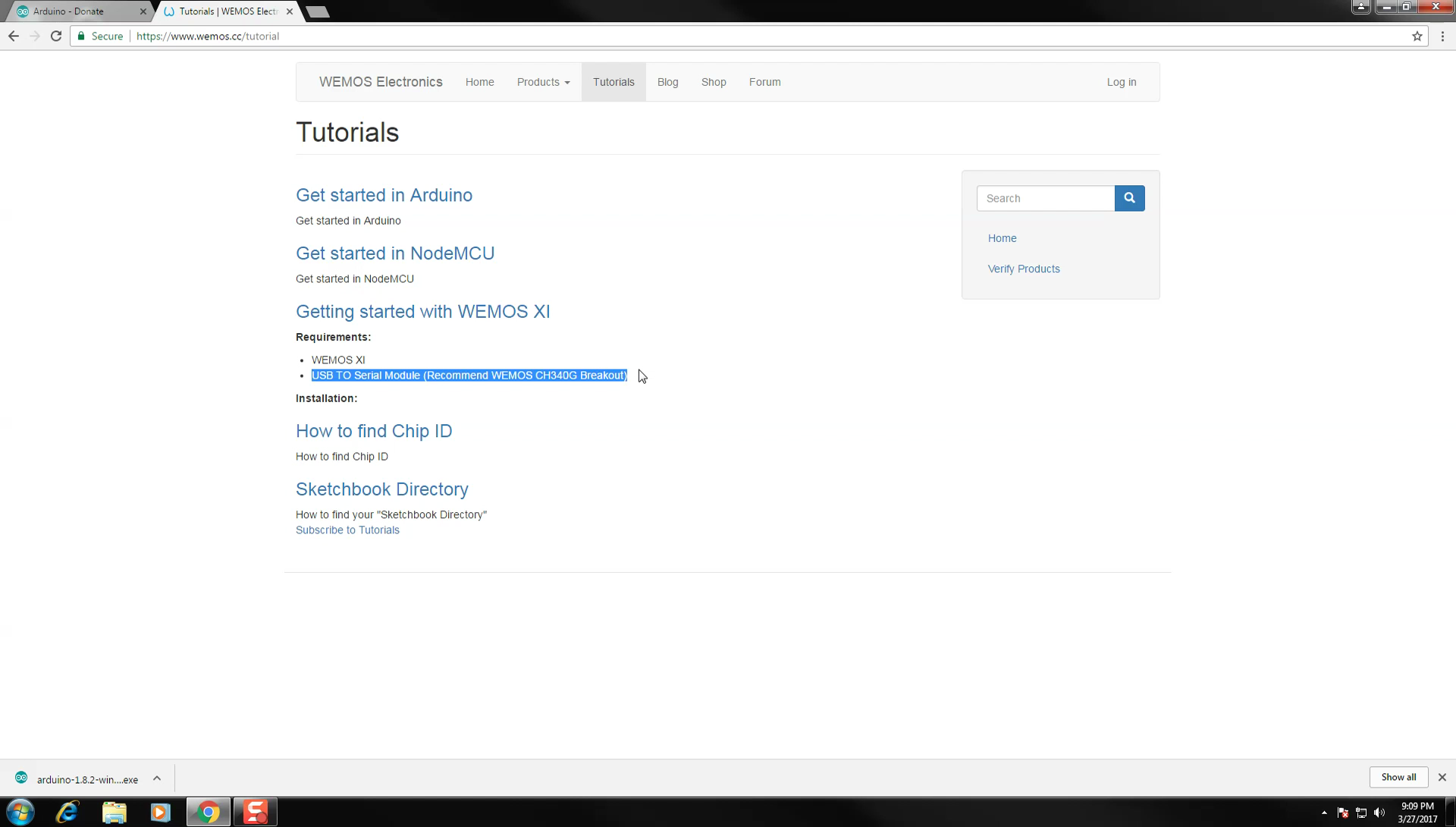Image resolution: width=1456 pixels, height=827 pixels.
Task: Click the browser back arrow
Action: 14,36
